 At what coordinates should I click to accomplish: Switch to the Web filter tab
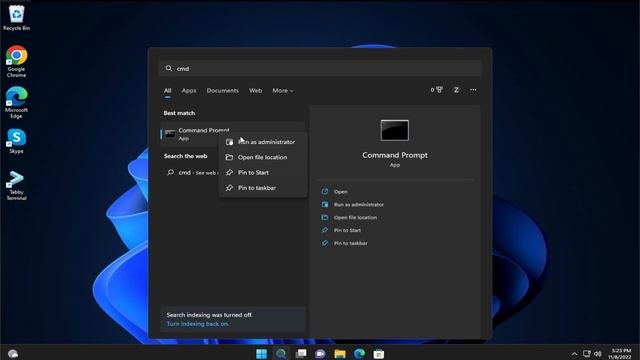point(256,91)
